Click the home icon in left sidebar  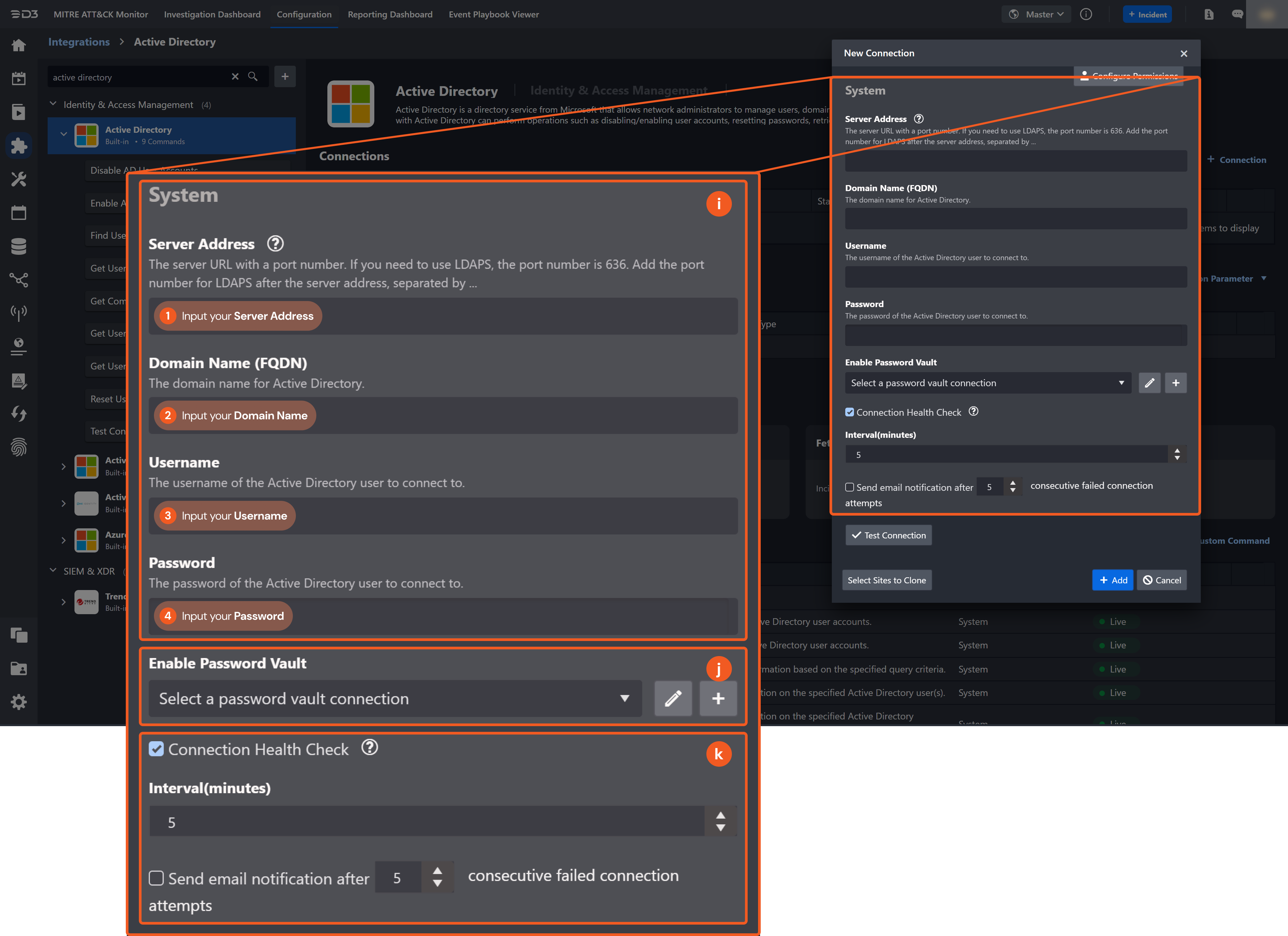click(19, 45)
